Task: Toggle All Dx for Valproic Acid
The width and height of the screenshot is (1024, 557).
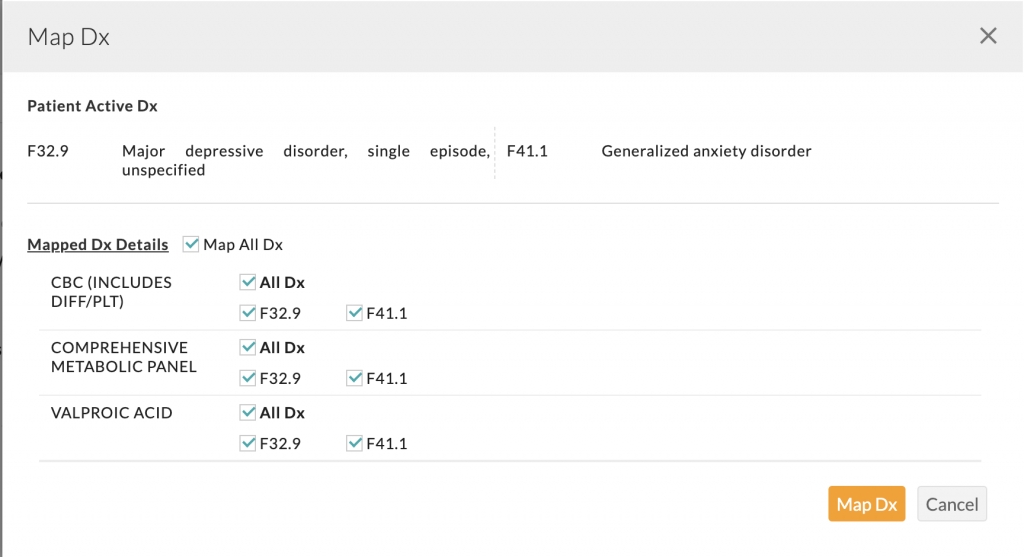Action: [248, 413]
